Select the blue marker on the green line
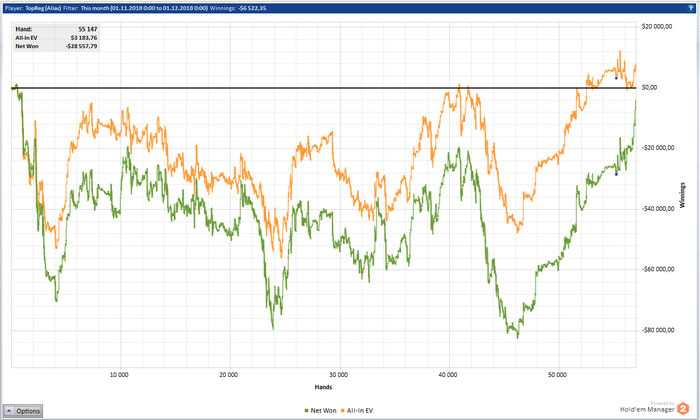The height and width of the screenshot is (420, 700). pos(616,174)
